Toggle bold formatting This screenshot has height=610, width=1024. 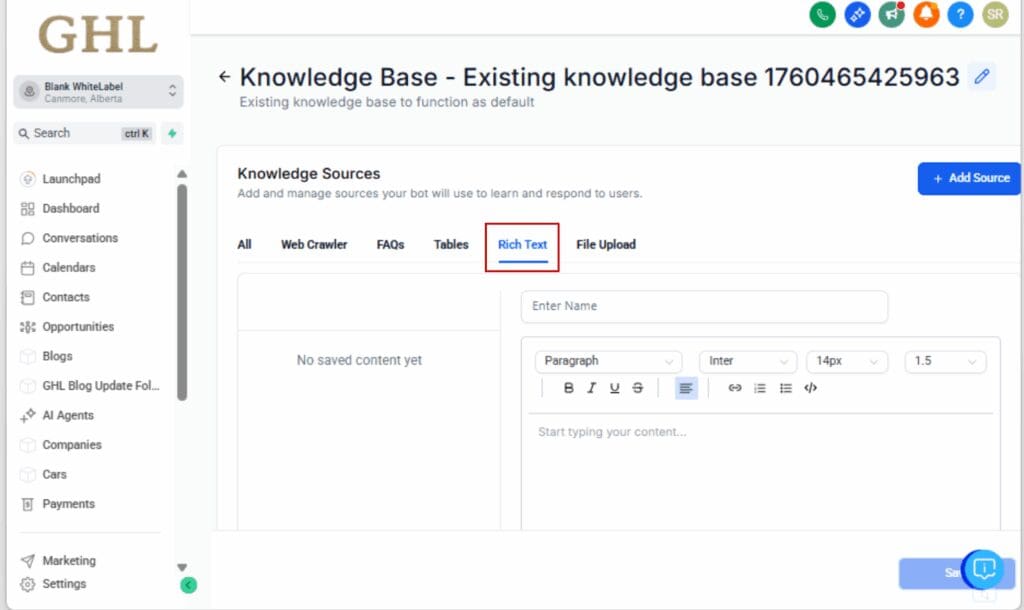coord(569,388)
